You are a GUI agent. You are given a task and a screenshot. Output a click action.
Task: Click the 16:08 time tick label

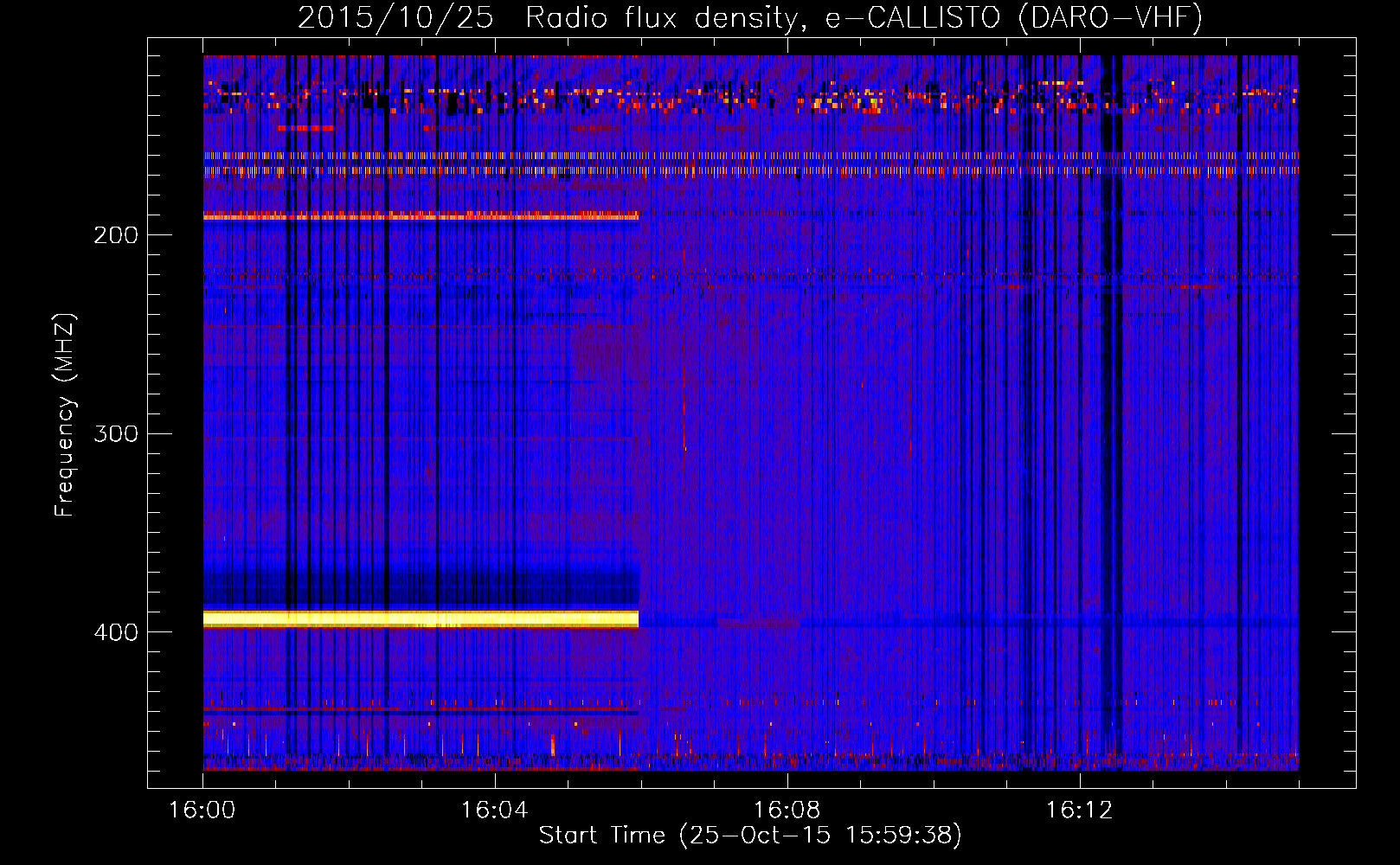[x=787, y=811]
